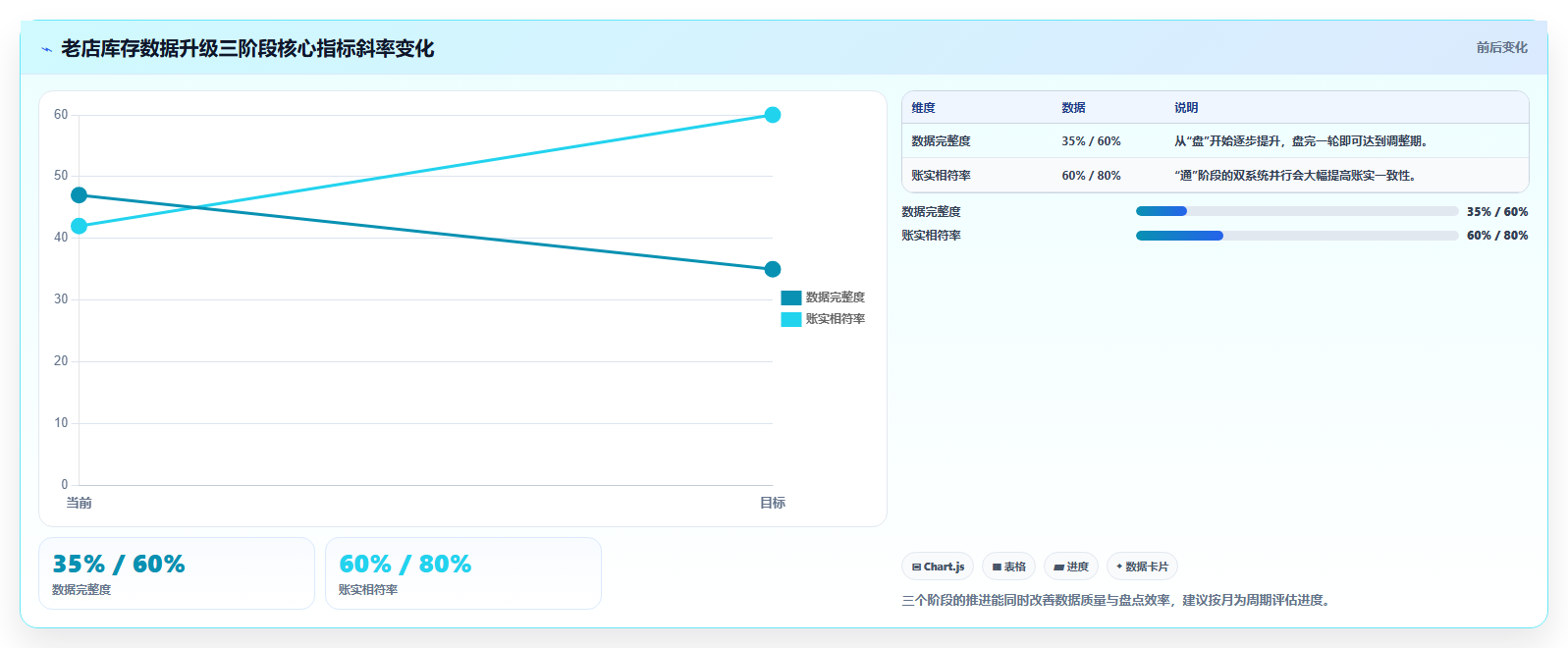Click the 35% / 60% progress bar value

point(1497,212)
